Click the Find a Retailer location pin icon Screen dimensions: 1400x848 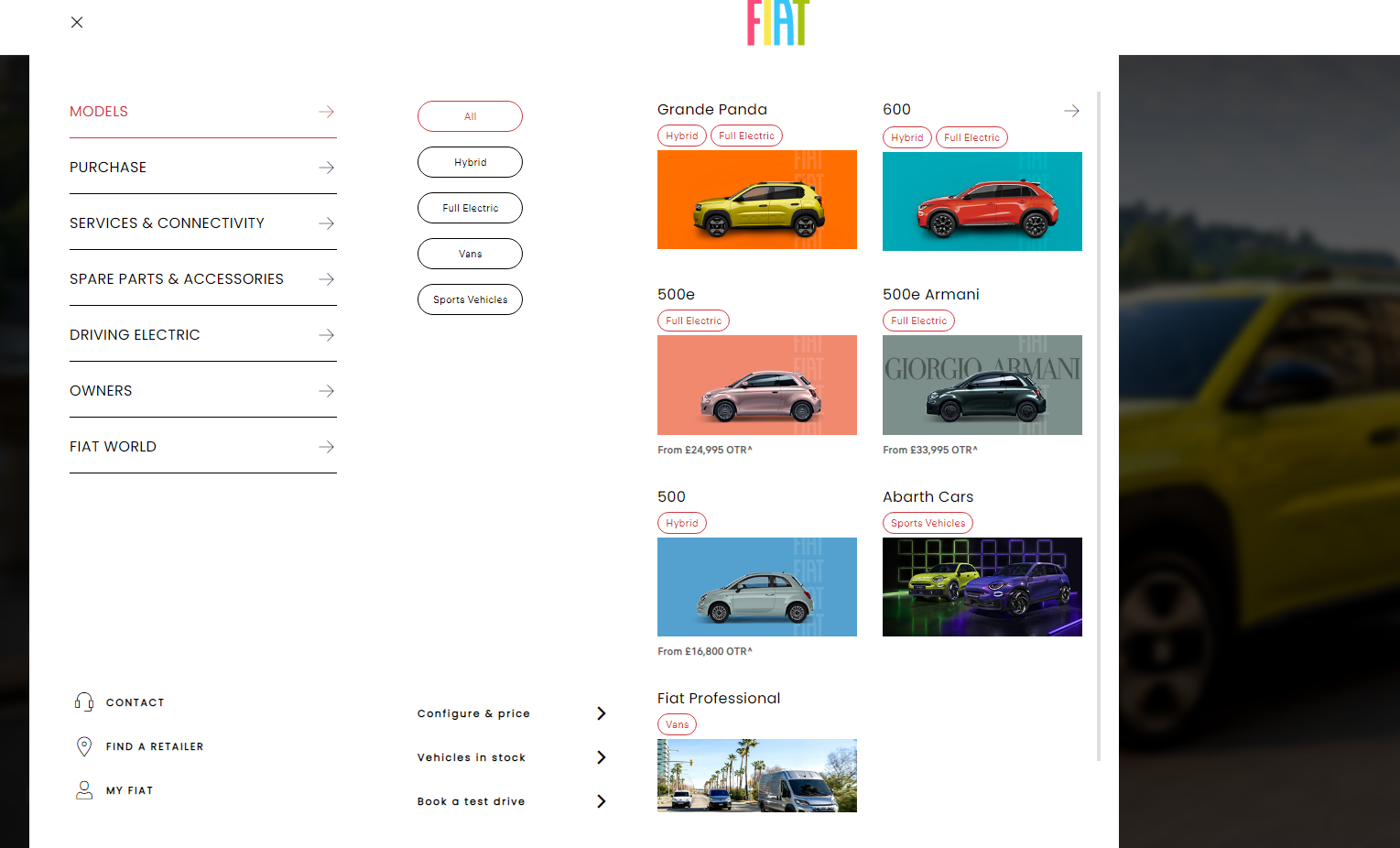point(84,746)
